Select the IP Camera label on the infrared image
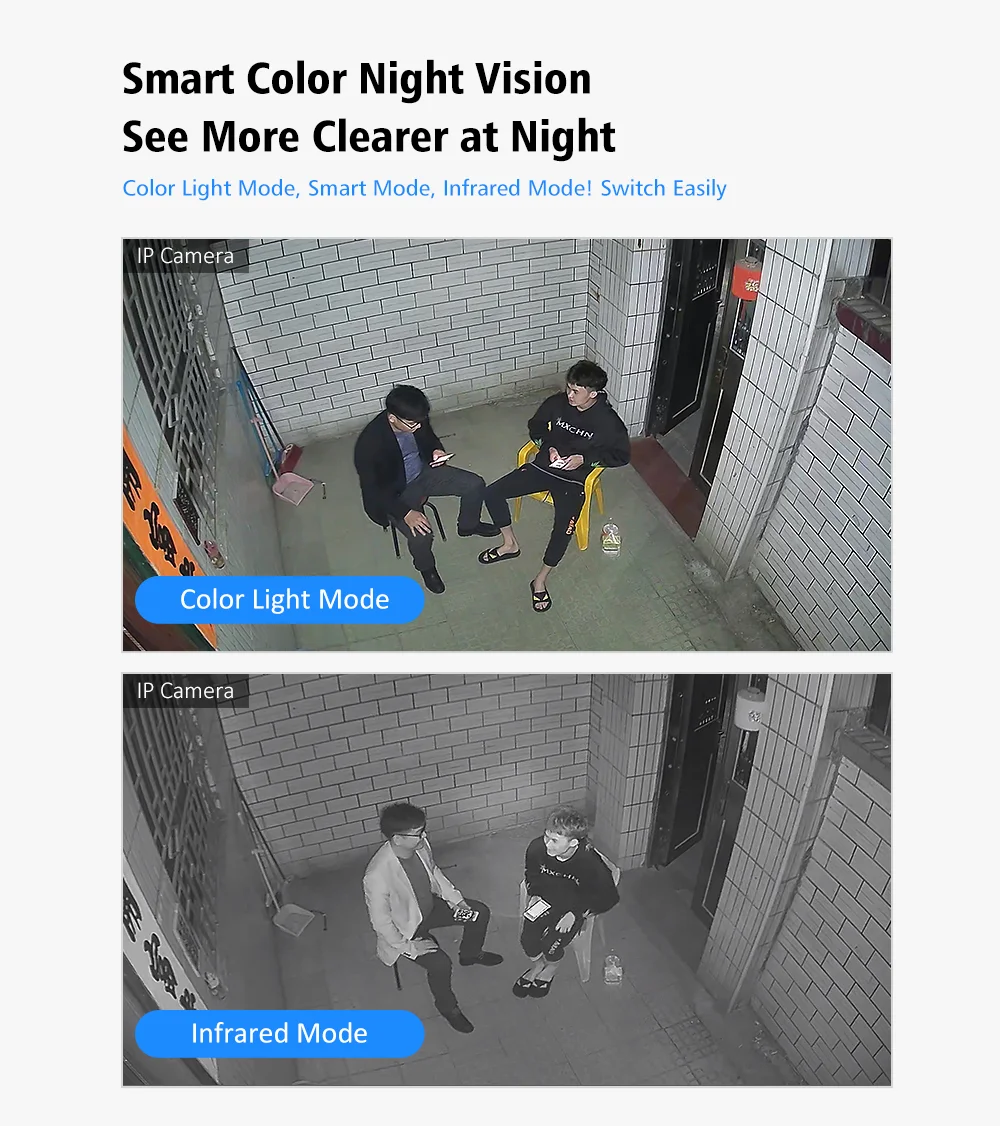 (x=185, y=690)
